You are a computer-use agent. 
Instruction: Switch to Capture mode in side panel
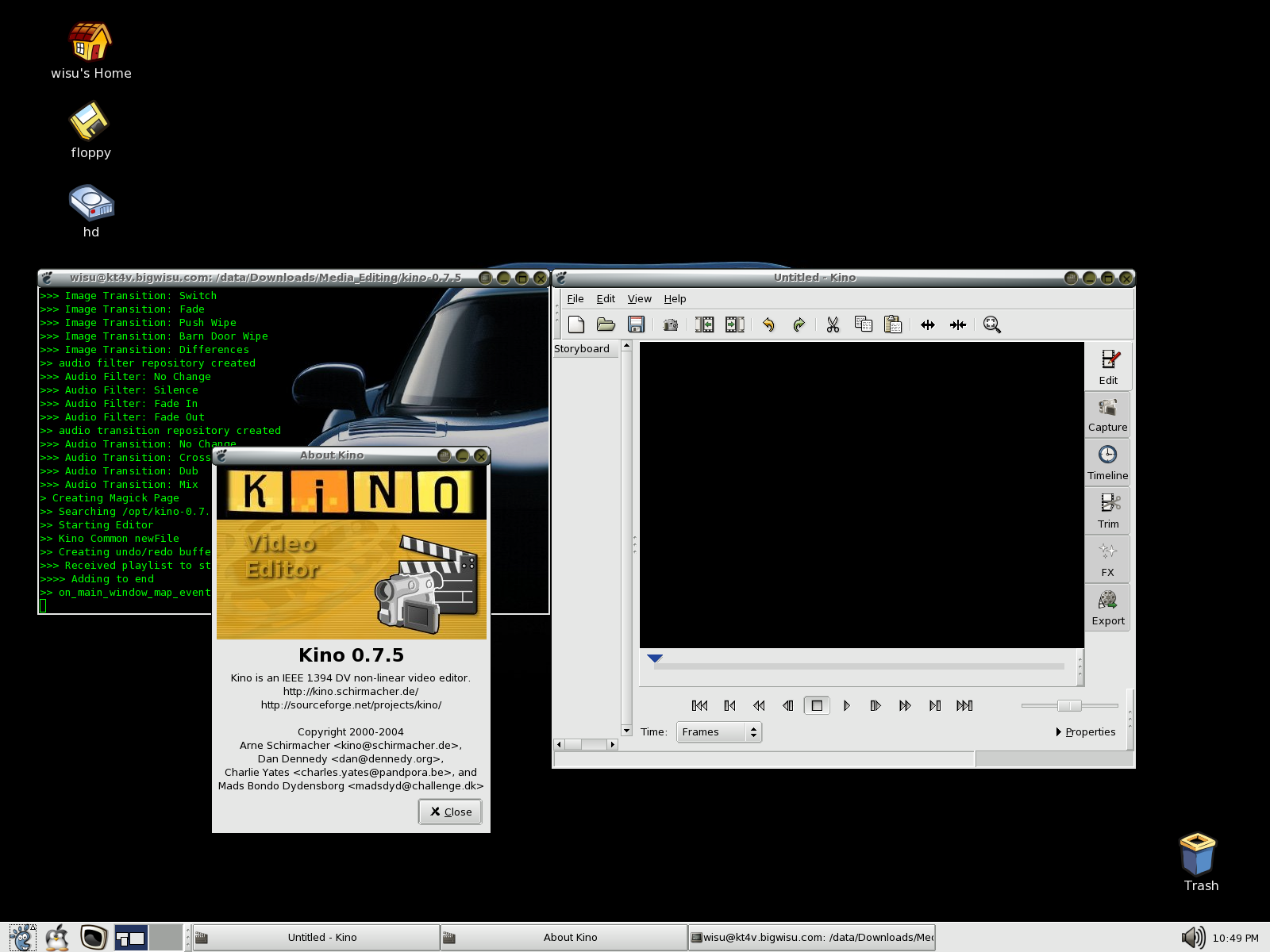pos(1108,415)
